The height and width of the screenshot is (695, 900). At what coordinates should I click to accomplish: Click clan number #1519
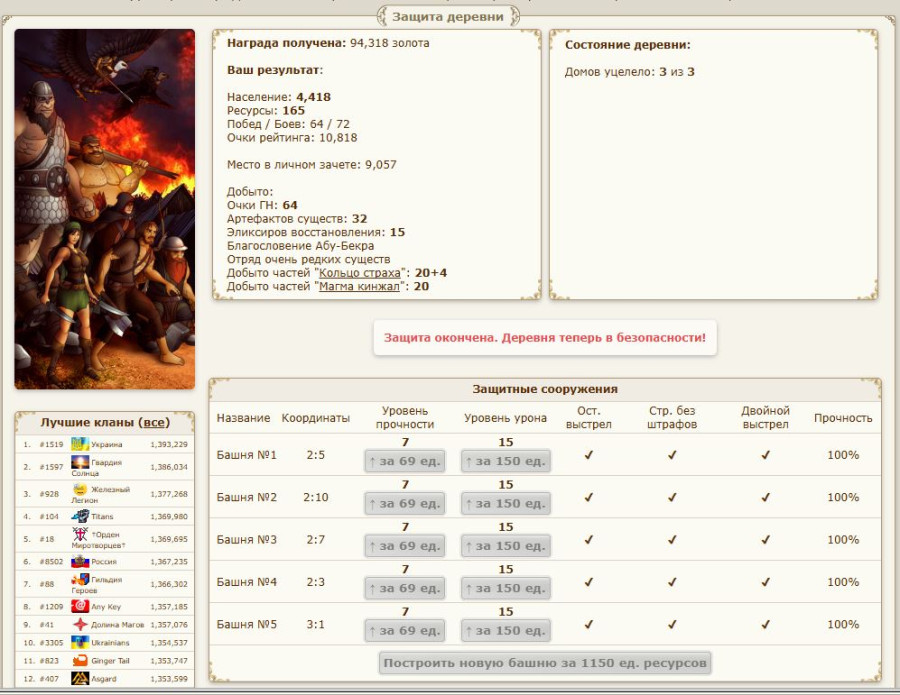(x=51, y=444)
